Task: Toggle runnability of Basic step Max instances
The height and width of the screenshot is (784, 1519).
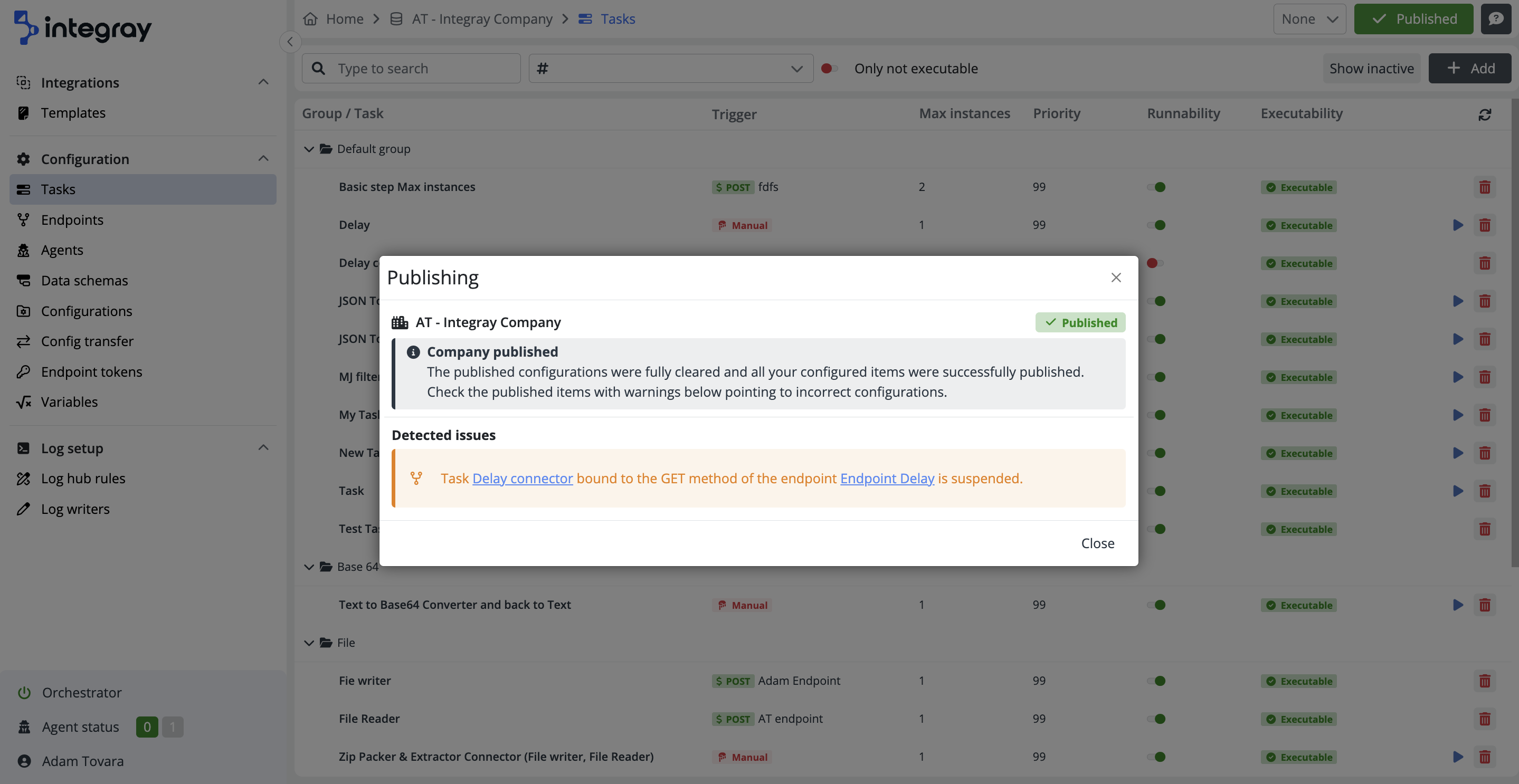Action: point(1156,187)
